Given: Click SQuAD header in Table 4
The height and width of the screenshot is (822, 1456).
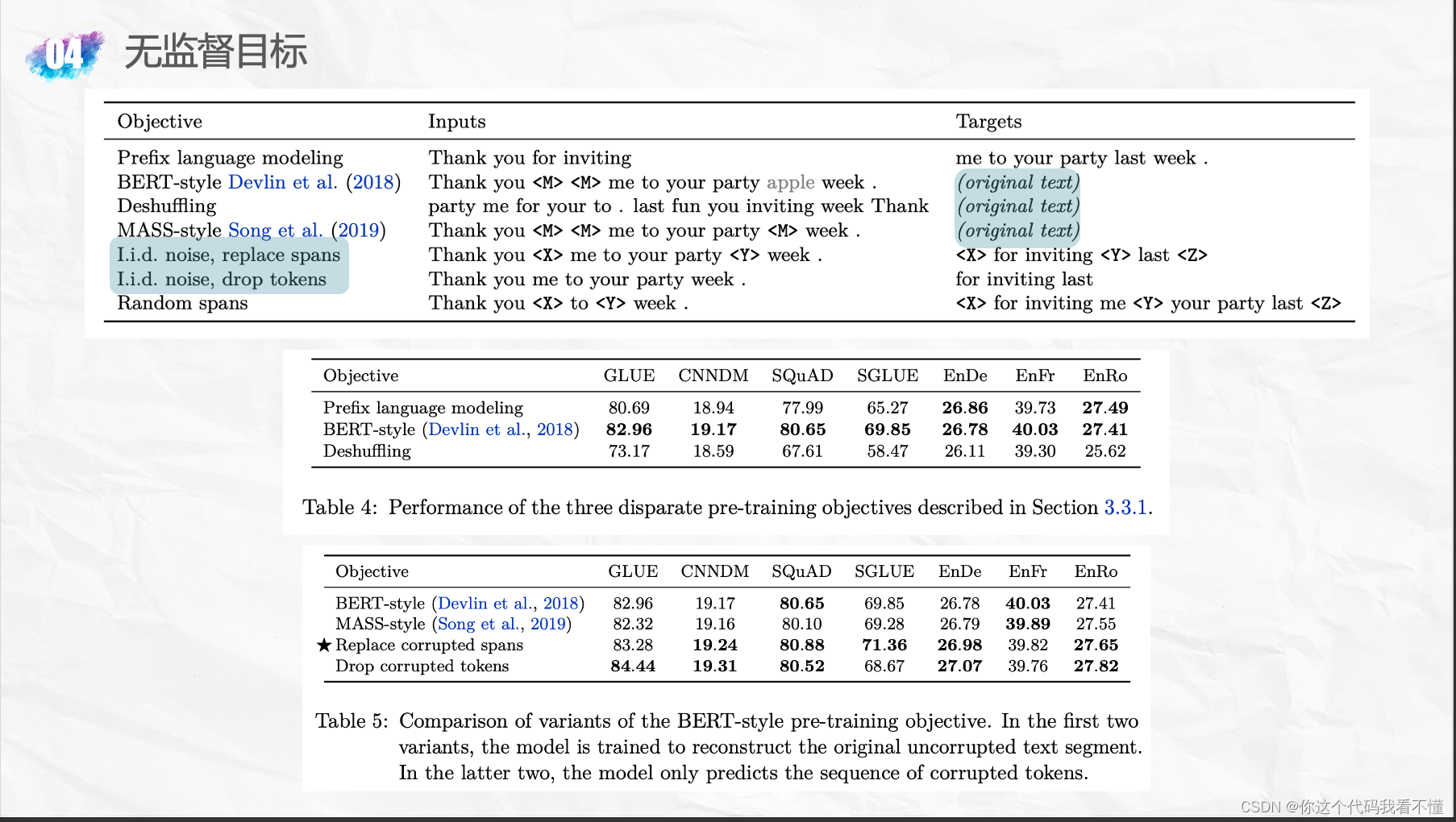Looking at the screenshot, I should [802, 376].
